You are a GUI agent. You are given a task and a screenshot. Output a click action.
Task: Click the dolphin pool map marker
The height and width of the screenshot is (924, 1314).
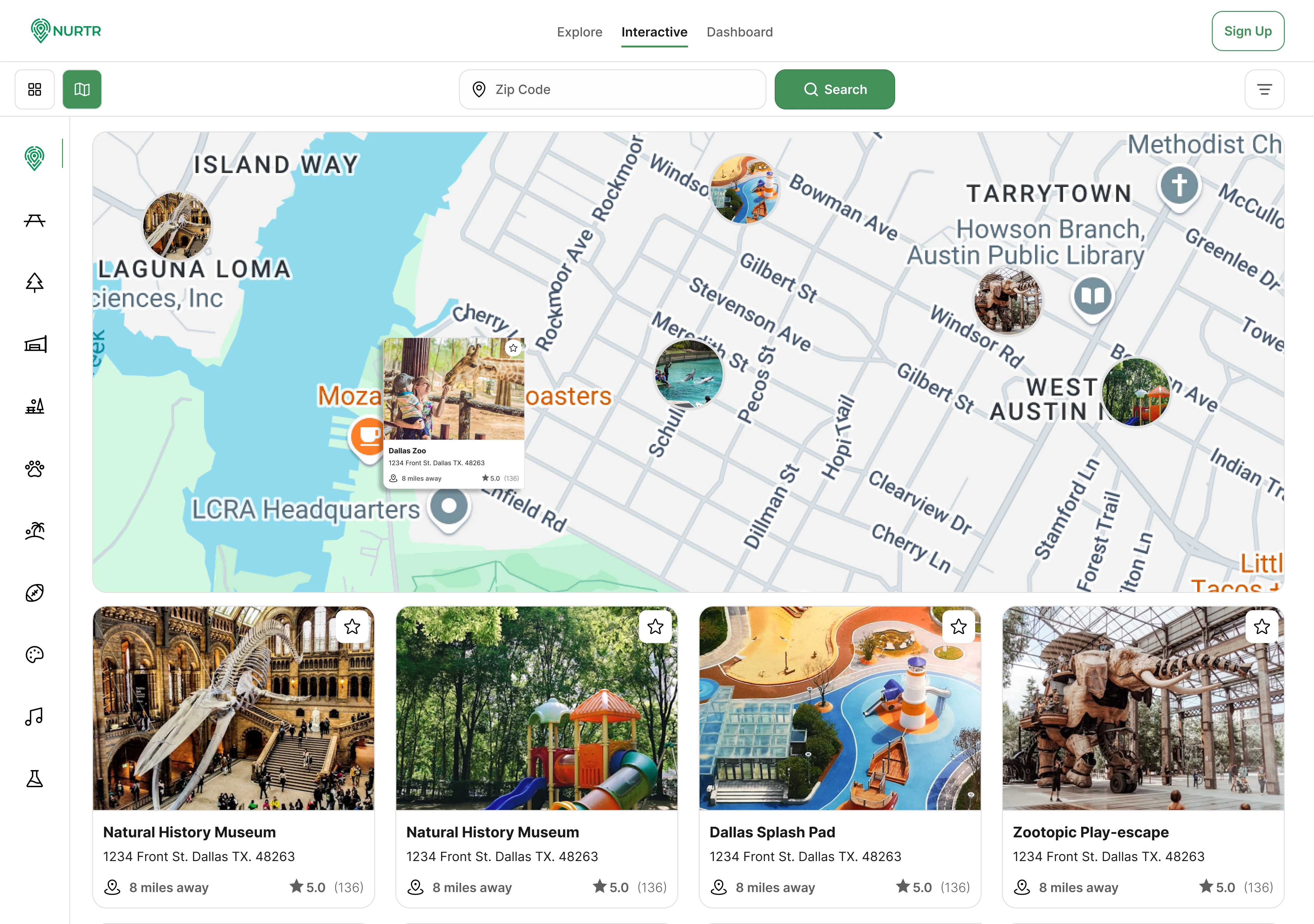(x=688, y=374)
